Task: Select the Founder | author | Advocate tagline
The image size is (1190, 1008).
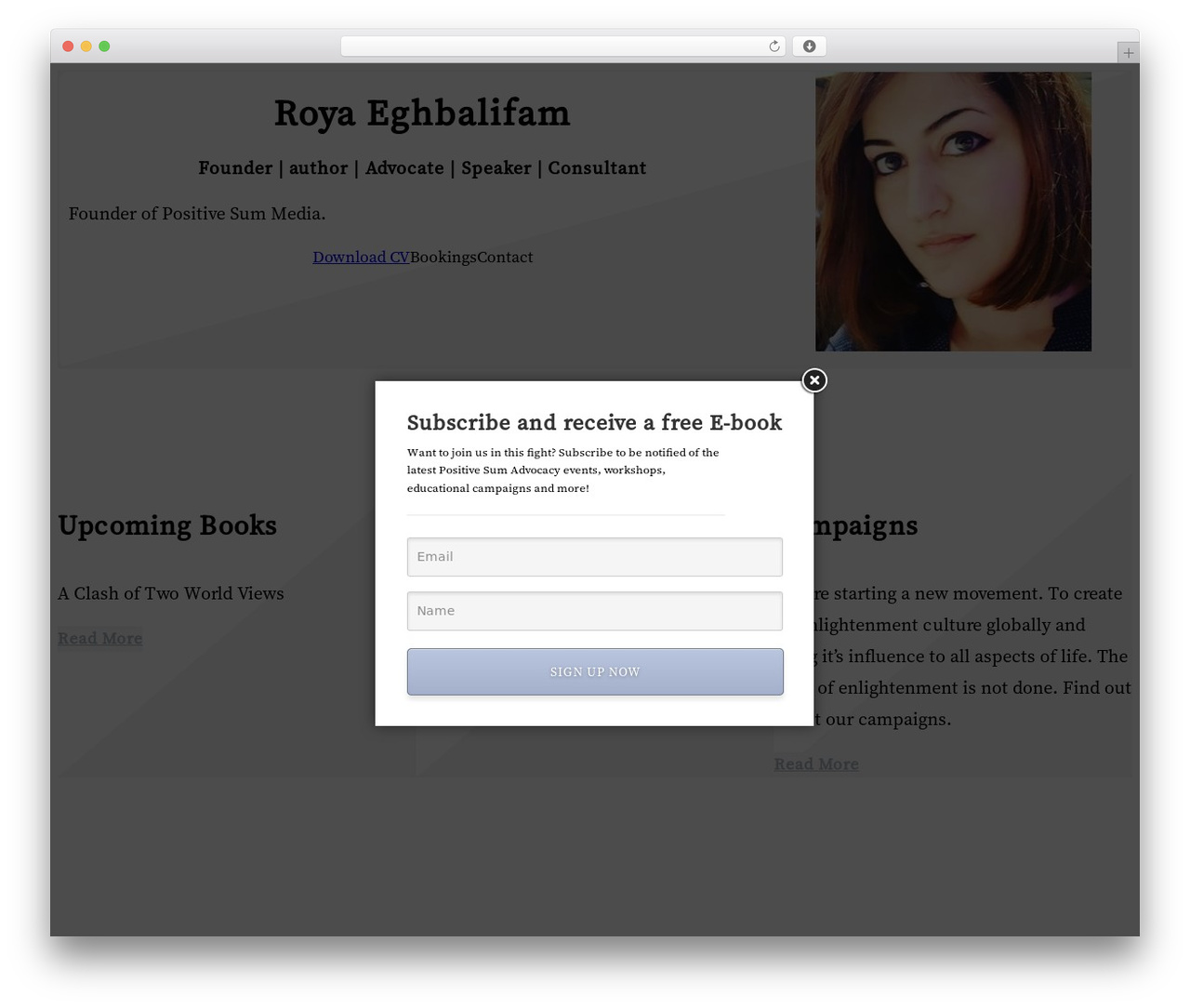Action: 422,168
